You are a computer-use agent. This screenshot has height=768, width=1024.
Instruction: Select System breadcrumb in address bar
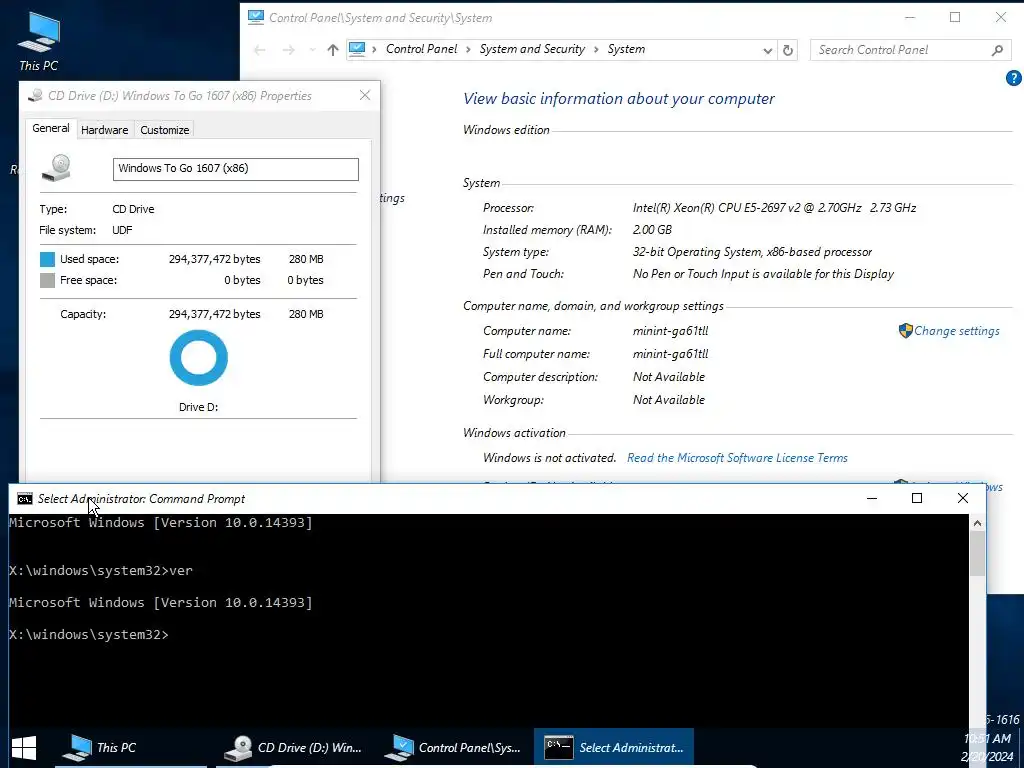[626, 49]
